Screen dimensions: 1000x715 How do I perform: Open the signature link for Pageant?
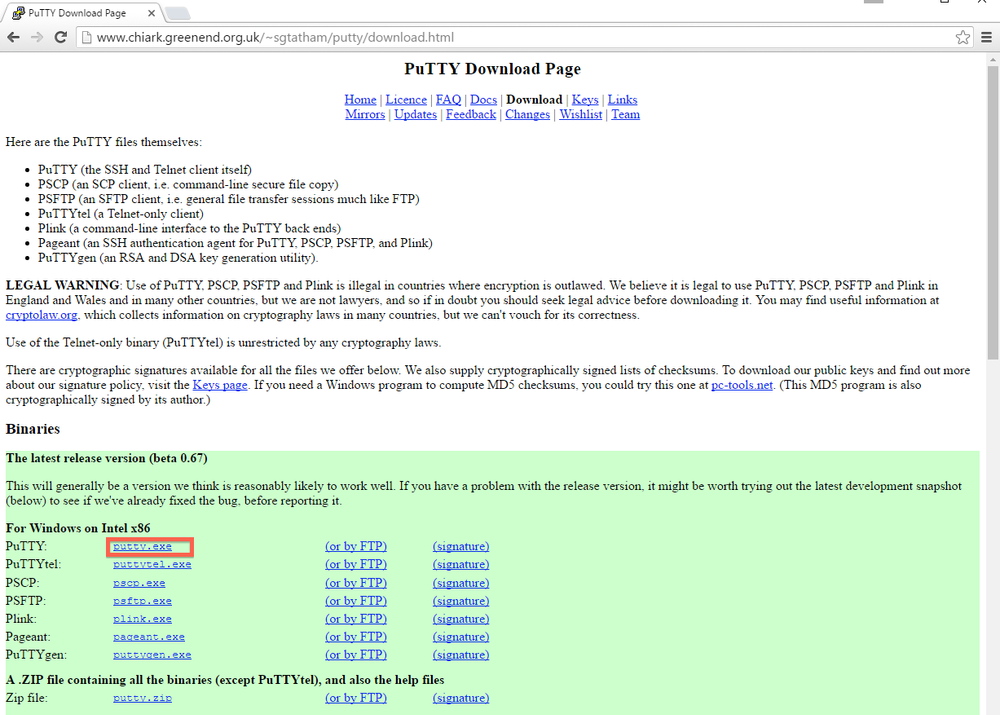pyautogui.click(x=461, y=636)
